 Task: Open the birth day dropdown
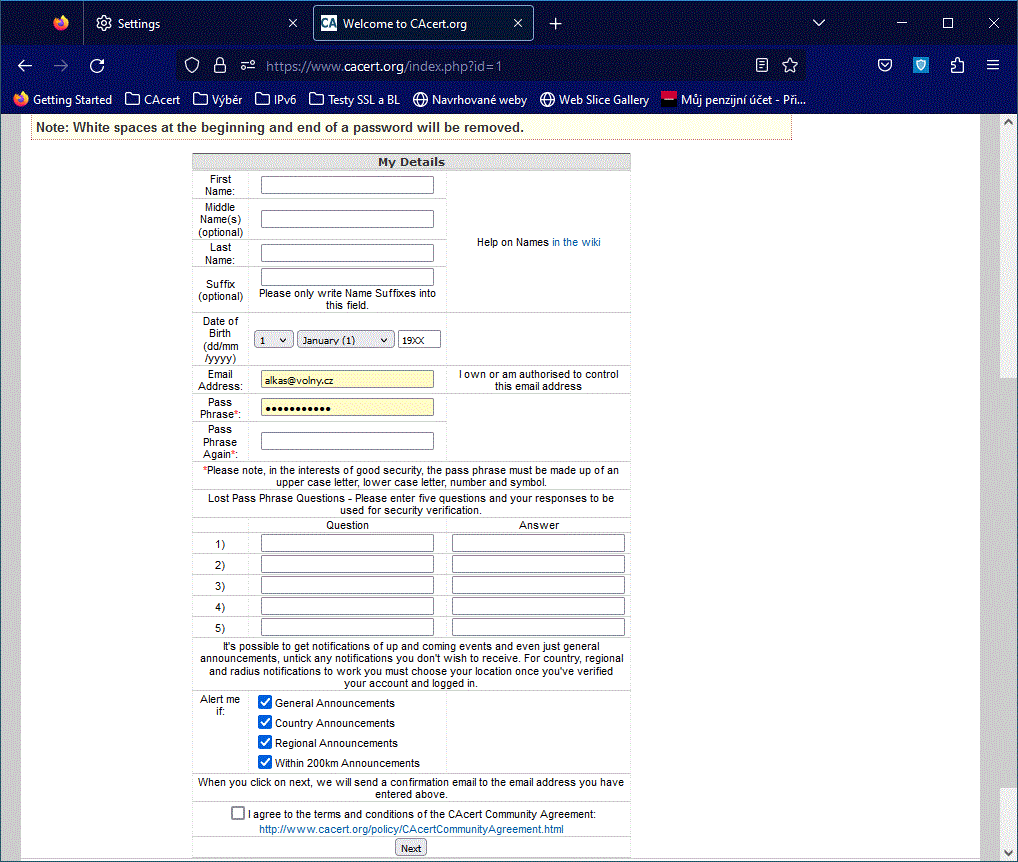(273, 340)
